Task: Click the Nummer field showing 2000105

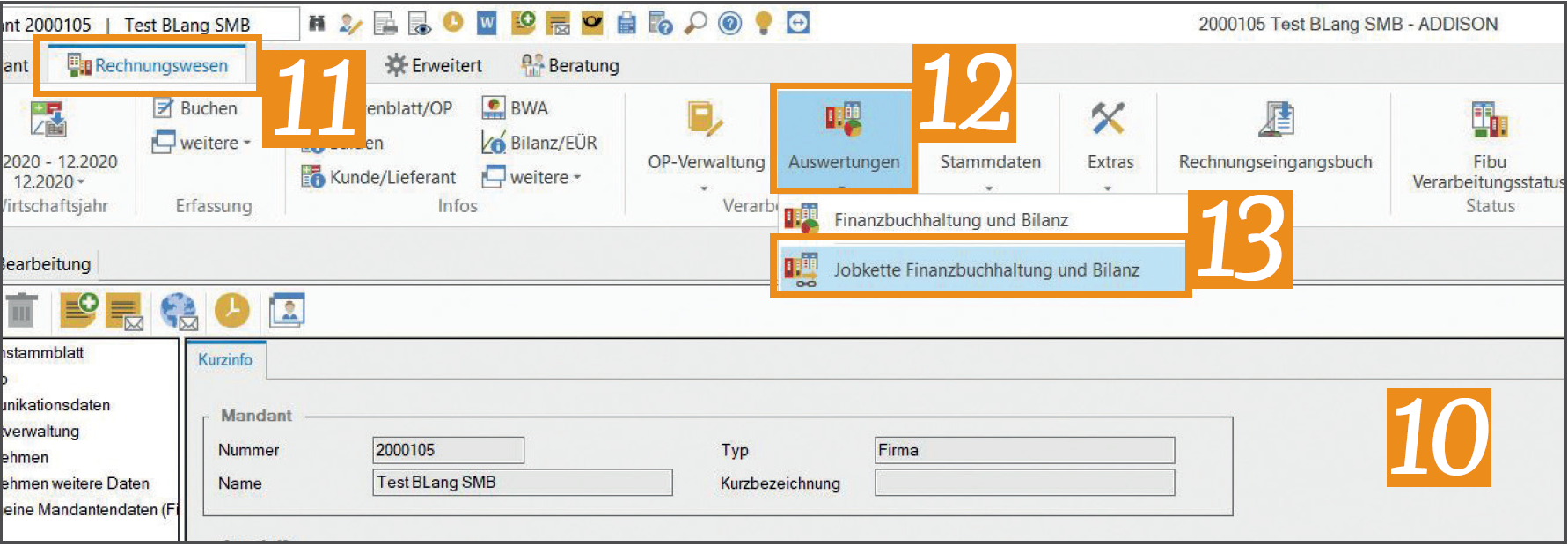Action: click(449, 450)
